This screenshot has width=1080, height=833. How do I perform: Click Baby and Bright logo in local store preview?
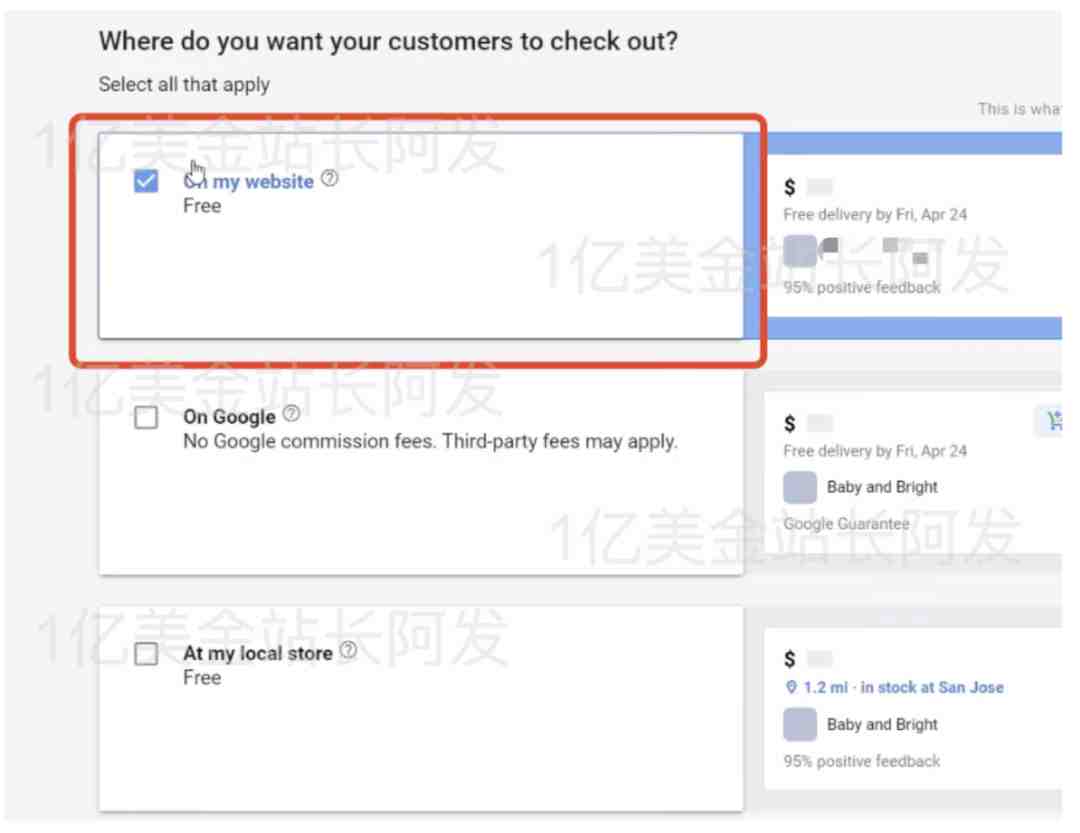point(800,724)
